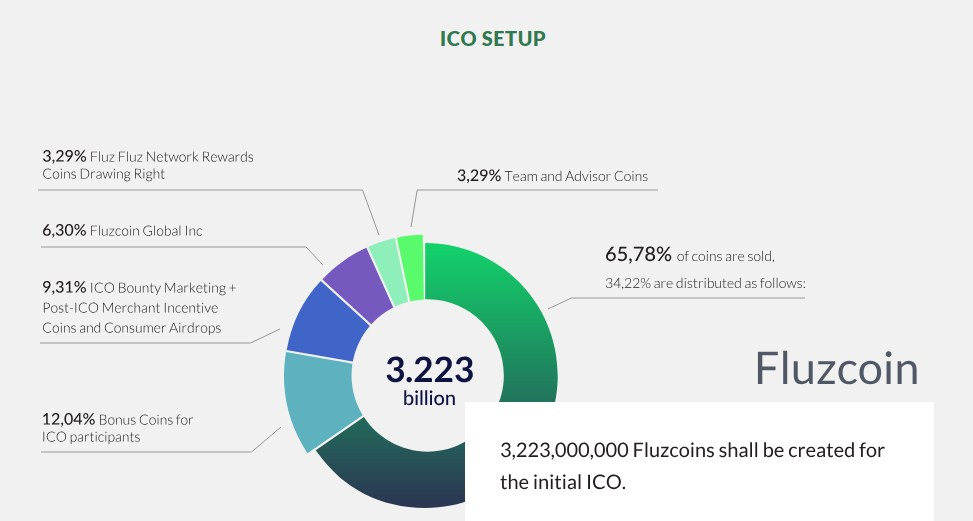Image resolution: width=973 pixels, height=521 pixels.
Task: Click the 34,22% are distributed as follows text
Action: [x=705, y=283]
